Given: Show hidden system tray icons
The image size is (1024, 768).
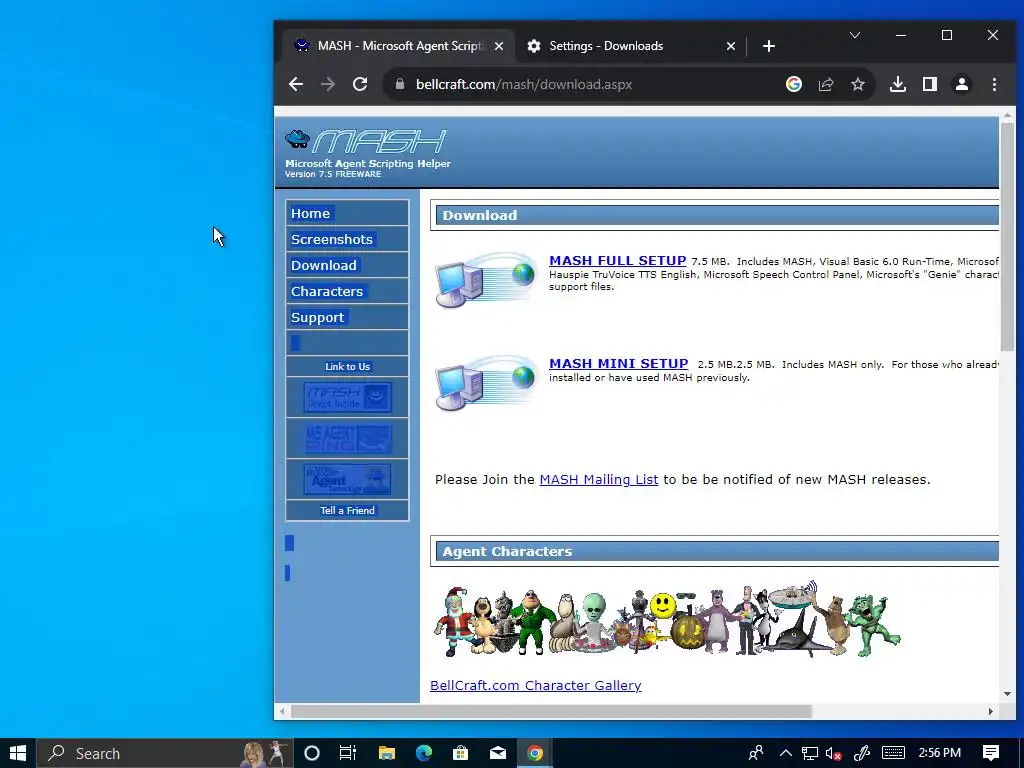Looking at the screenshot, I should pos(786,753).
